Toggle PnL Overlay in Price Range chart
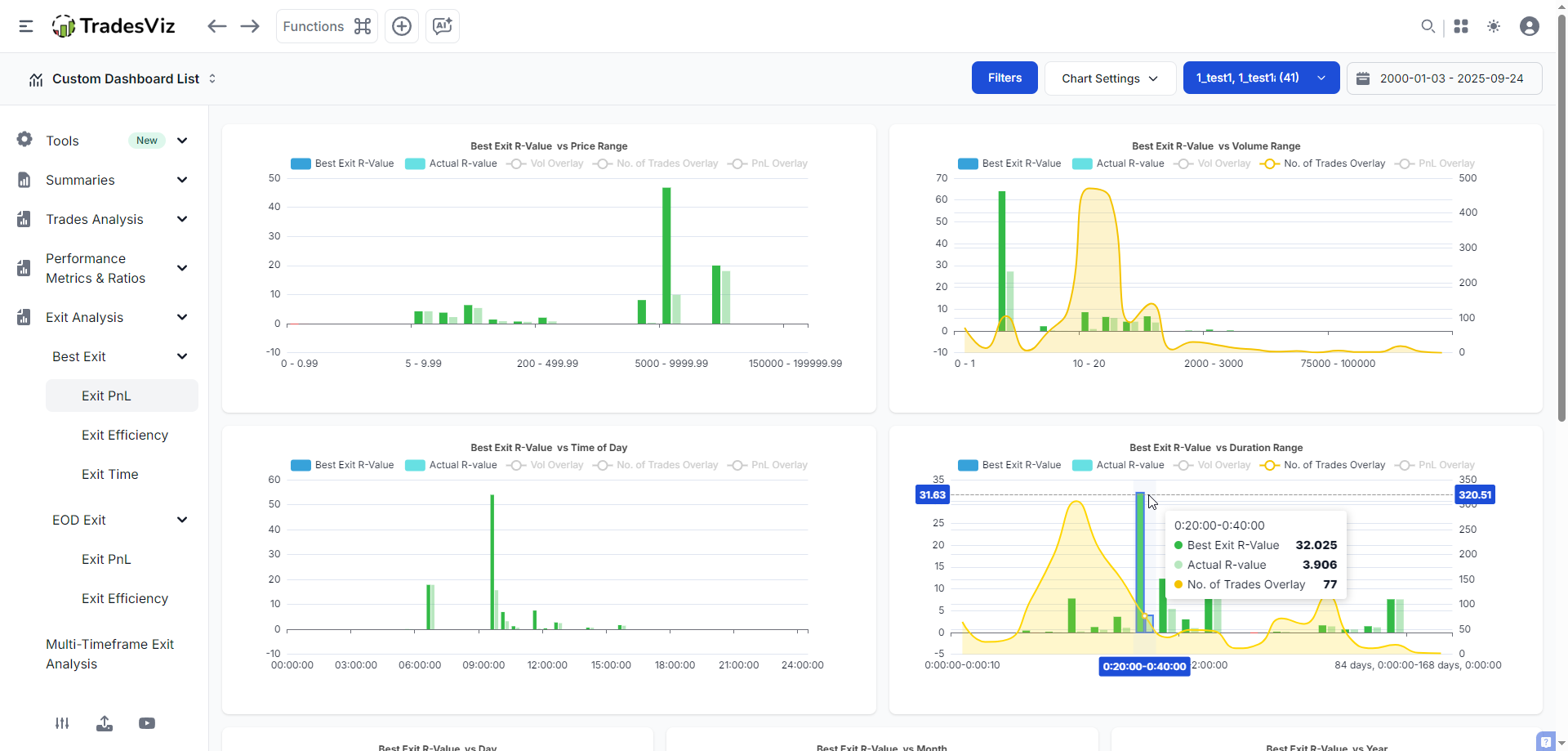Screen dimensions: 1568x751 click(x=768, y=163)
